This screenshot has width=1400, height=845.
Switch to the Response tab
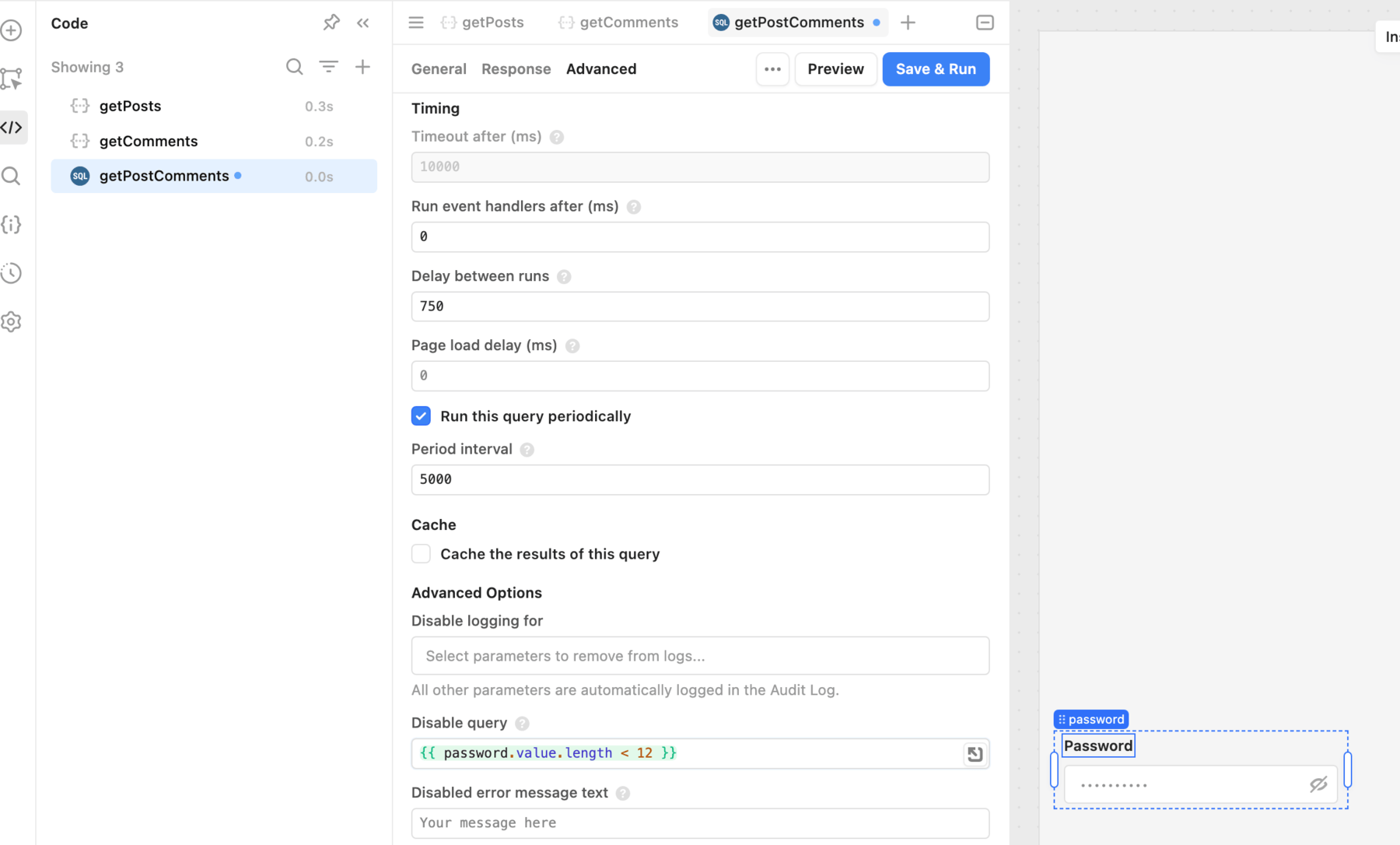(516, 69)
